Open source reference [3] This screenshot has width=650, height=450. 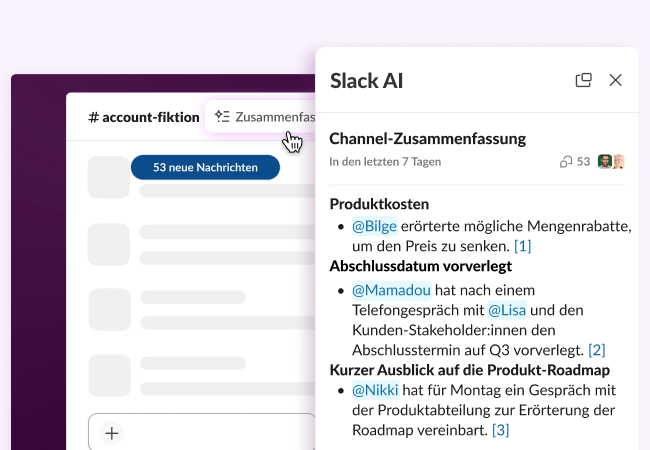(500, 430)
